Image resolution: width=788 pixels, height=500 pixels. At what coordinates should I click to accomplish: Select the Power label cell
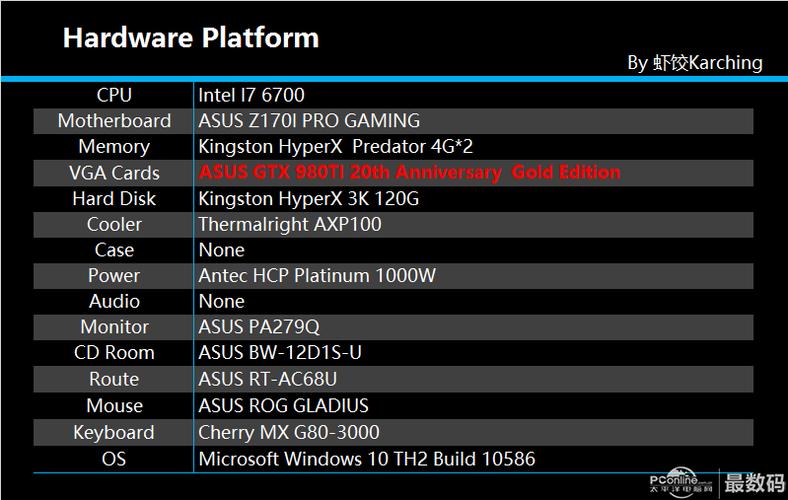coord(114,275)
